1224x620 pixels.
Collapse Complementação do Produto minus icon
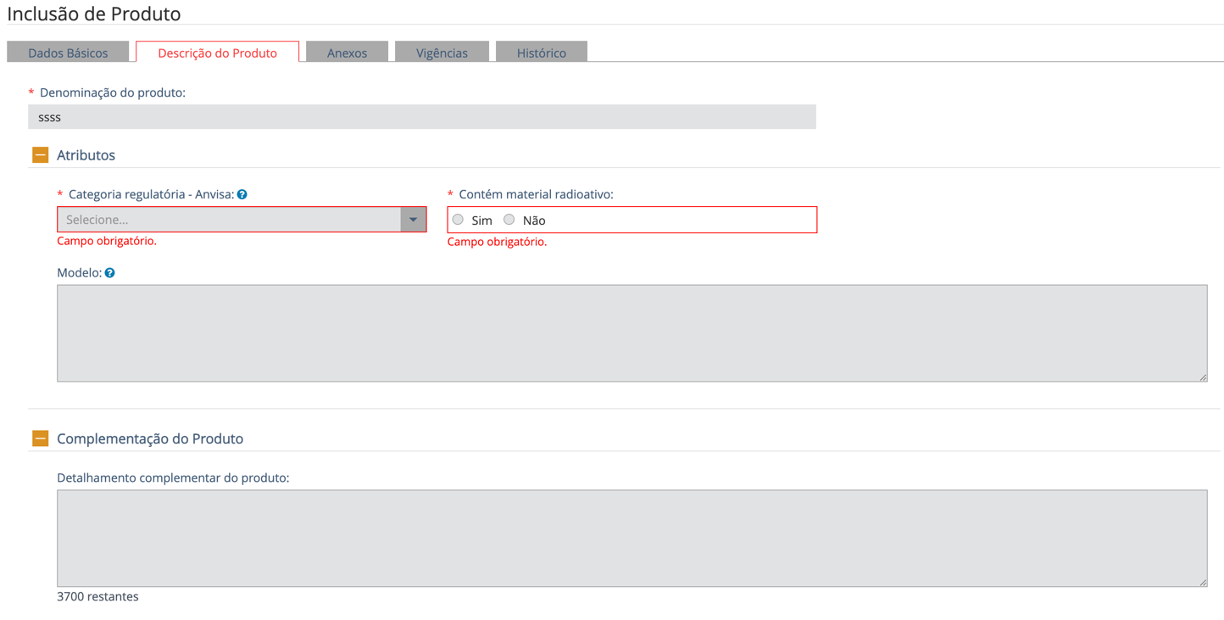point(40,438)
